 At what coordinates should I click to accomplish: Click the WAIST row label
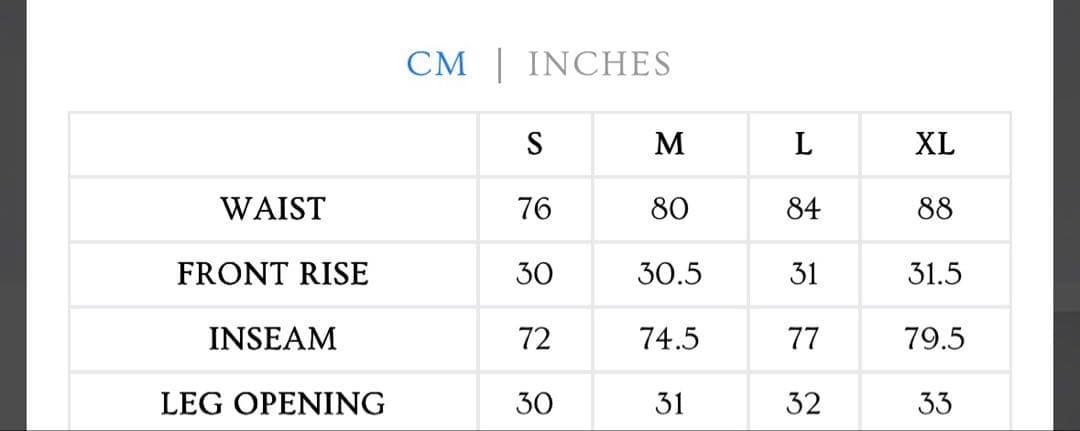pyautogui.click(x=273, y=209)
